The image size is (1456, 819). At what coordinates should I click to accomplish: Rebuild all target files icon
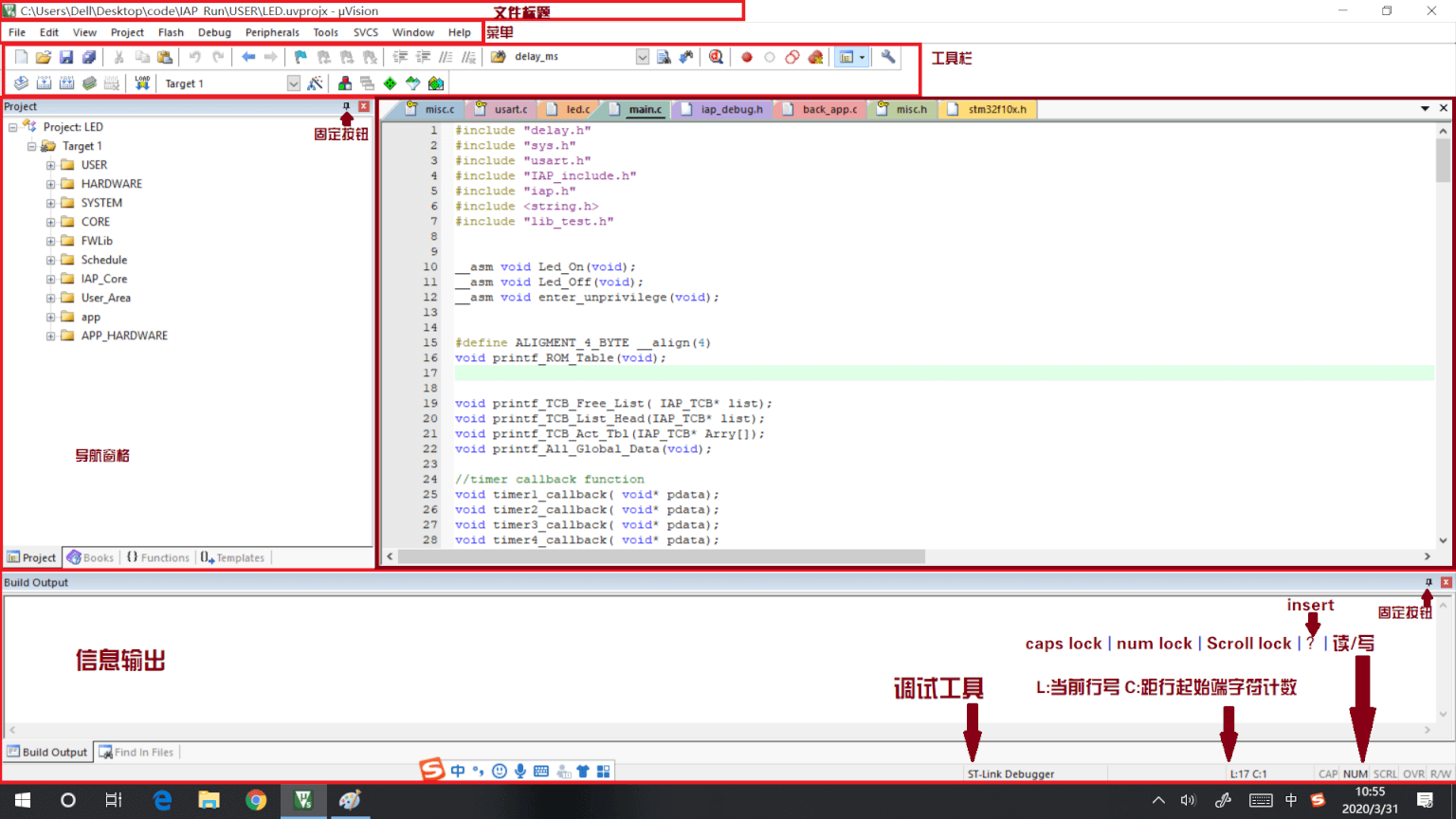coord(66,83)
